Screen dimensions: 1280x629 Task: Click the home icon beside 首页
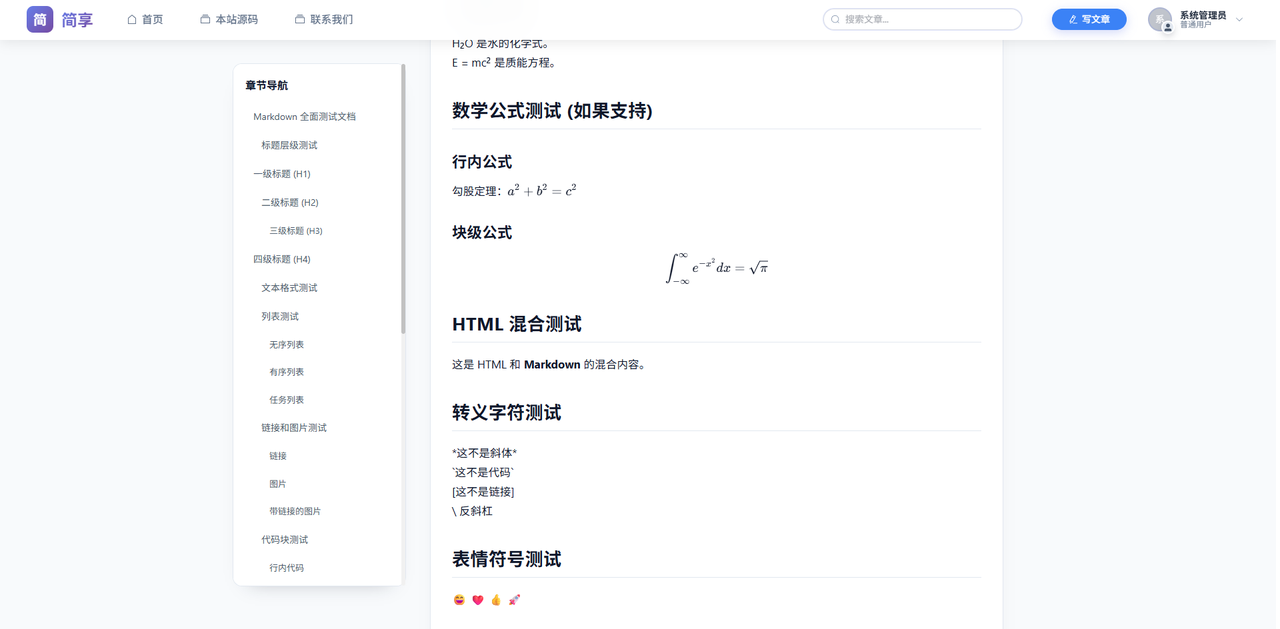131,19
